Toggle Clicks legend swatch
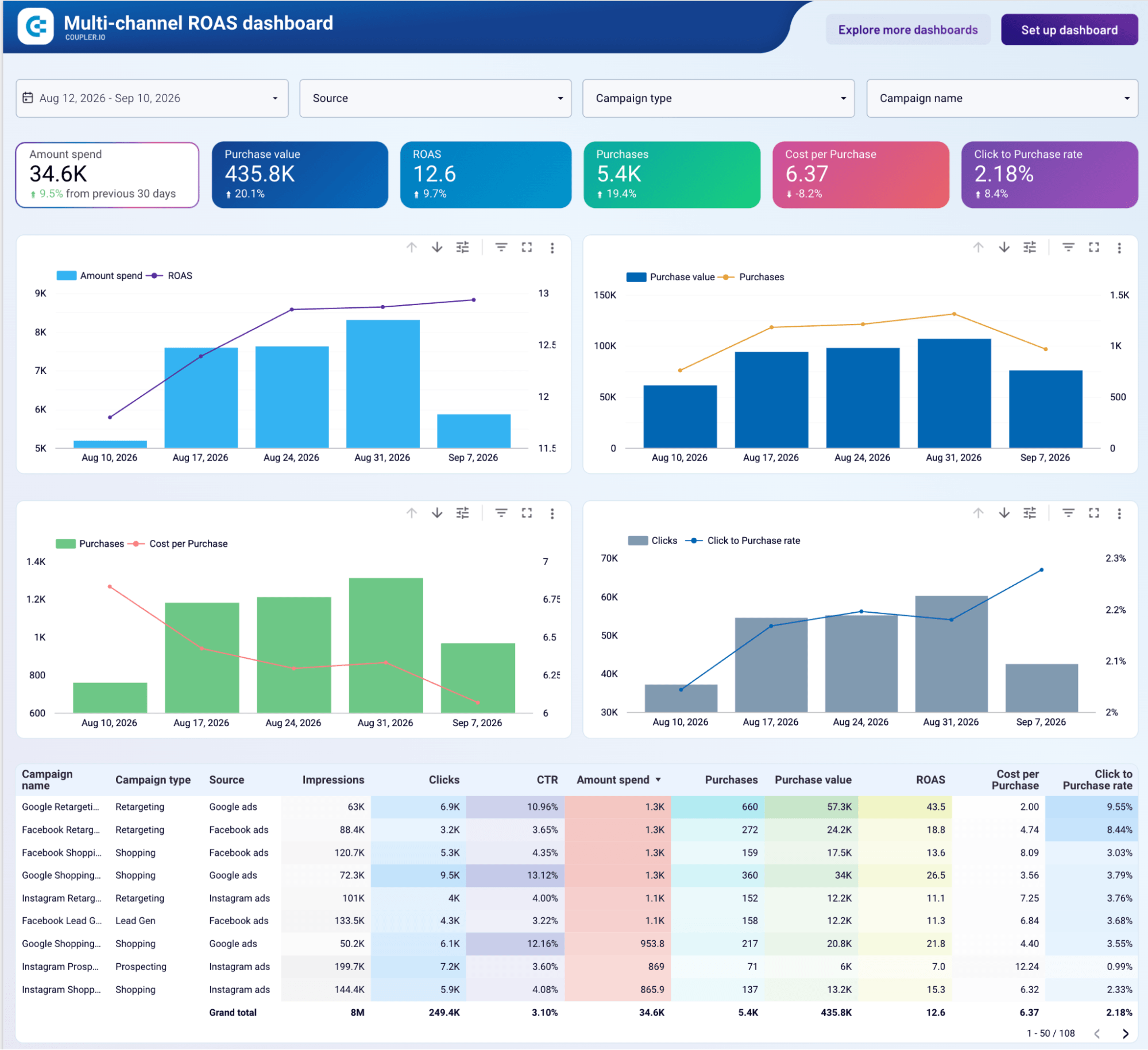The image size is (1148, 1050). pos(637,541)
